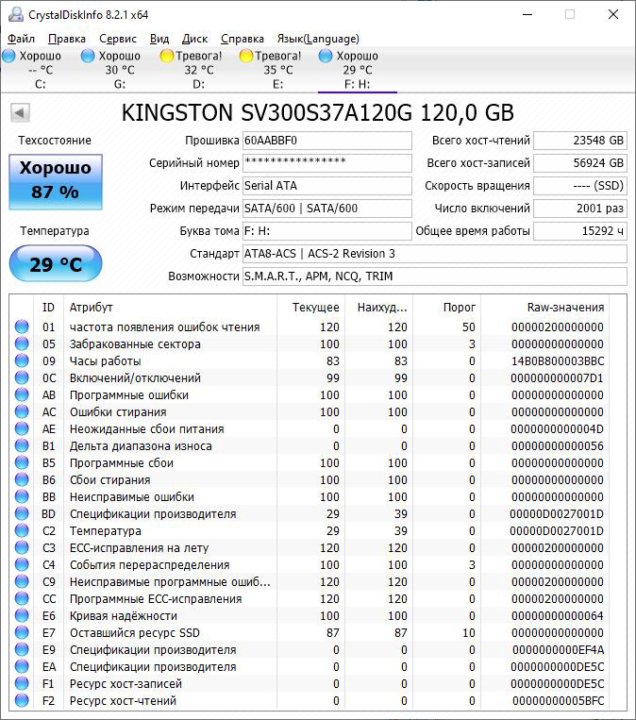Click the previous disk arrow button
636x720 pixels.
[x=19, y=112]
